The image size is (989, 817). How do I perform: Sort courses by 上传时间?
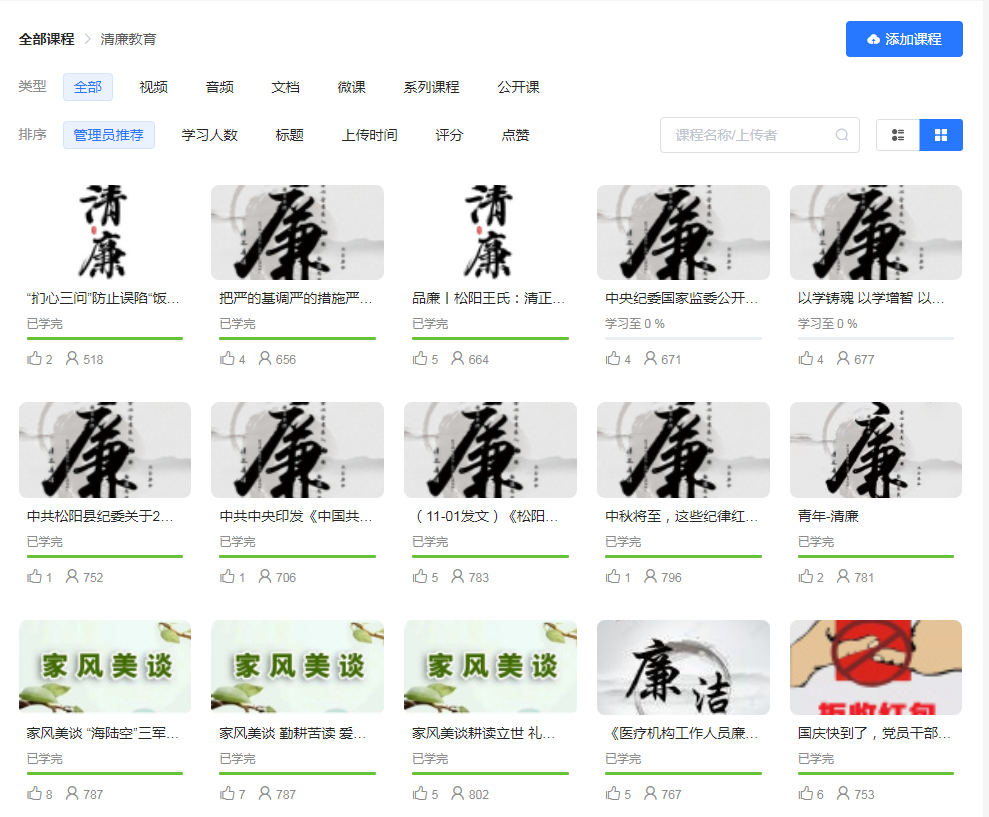click(369, 135)
